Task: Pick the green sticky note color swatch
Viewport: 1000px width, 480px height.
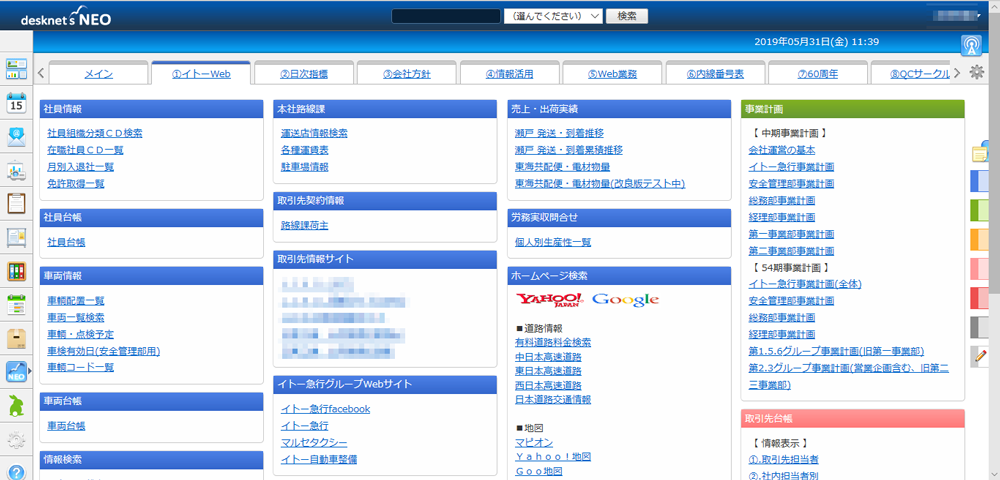Action: click(980, 210)
